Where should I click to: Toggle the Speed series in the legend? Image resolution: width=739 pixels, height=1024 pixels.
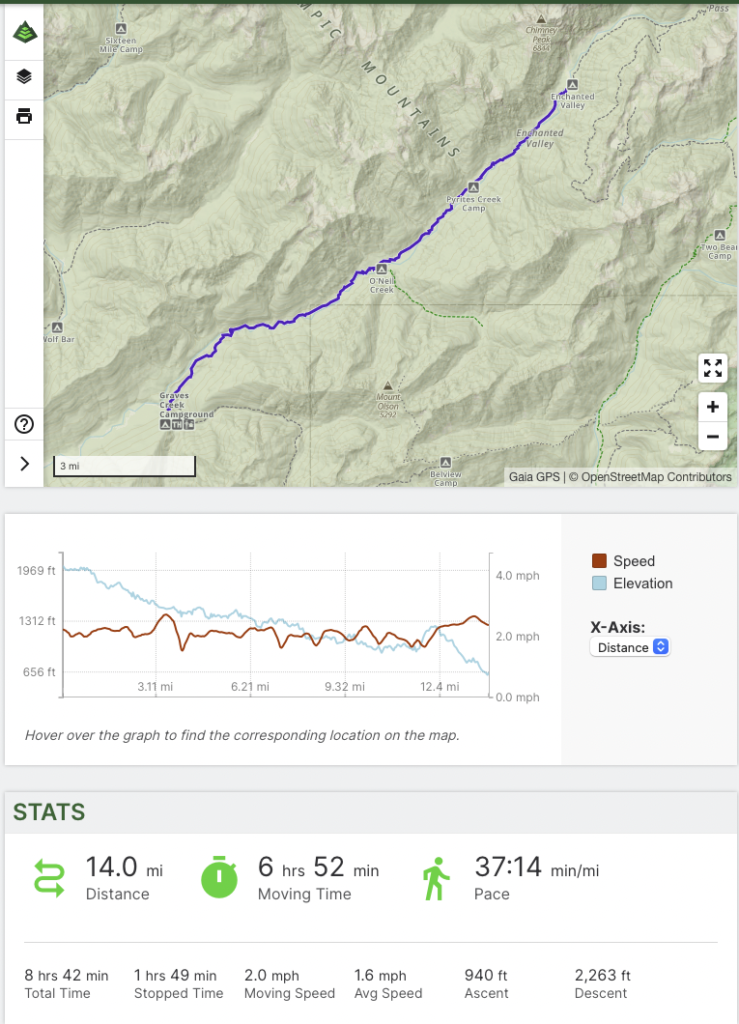[599, 561]
